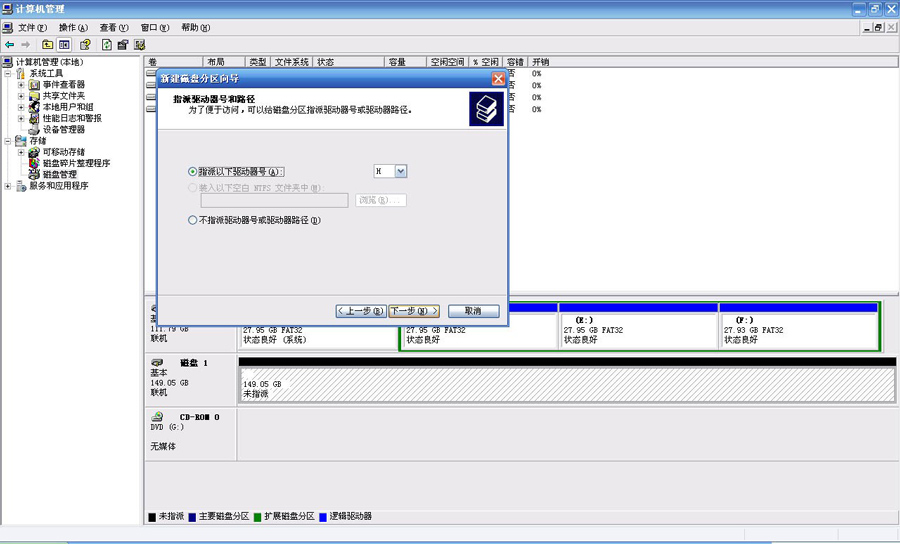Viewport: 900px width, 544px height.
Task: Toggle the Show/Hide console tree icon
Action: coord(64,45)
